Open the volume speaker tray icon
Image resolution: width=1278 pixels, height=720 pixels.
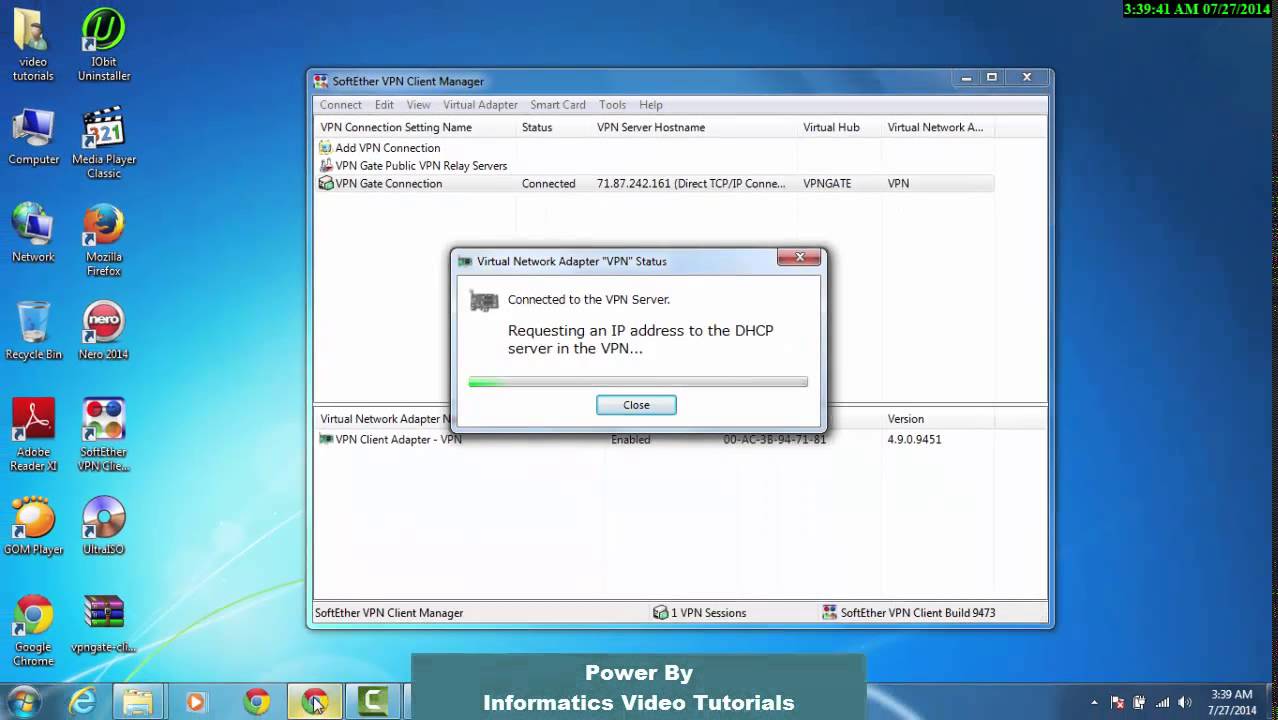1186,703
